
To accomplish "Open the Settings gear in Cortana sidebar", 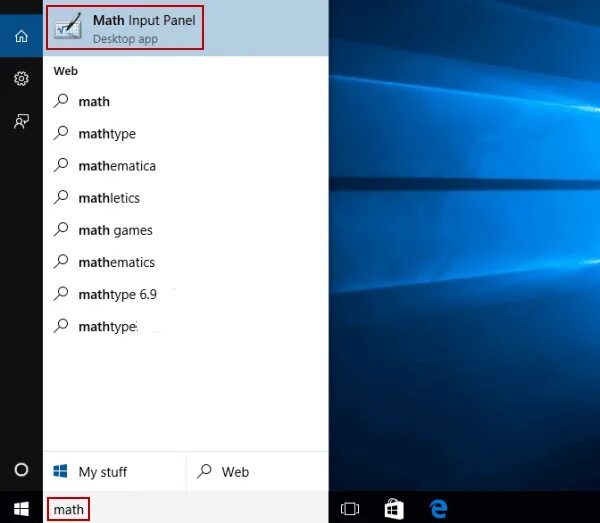I will 21,78.
